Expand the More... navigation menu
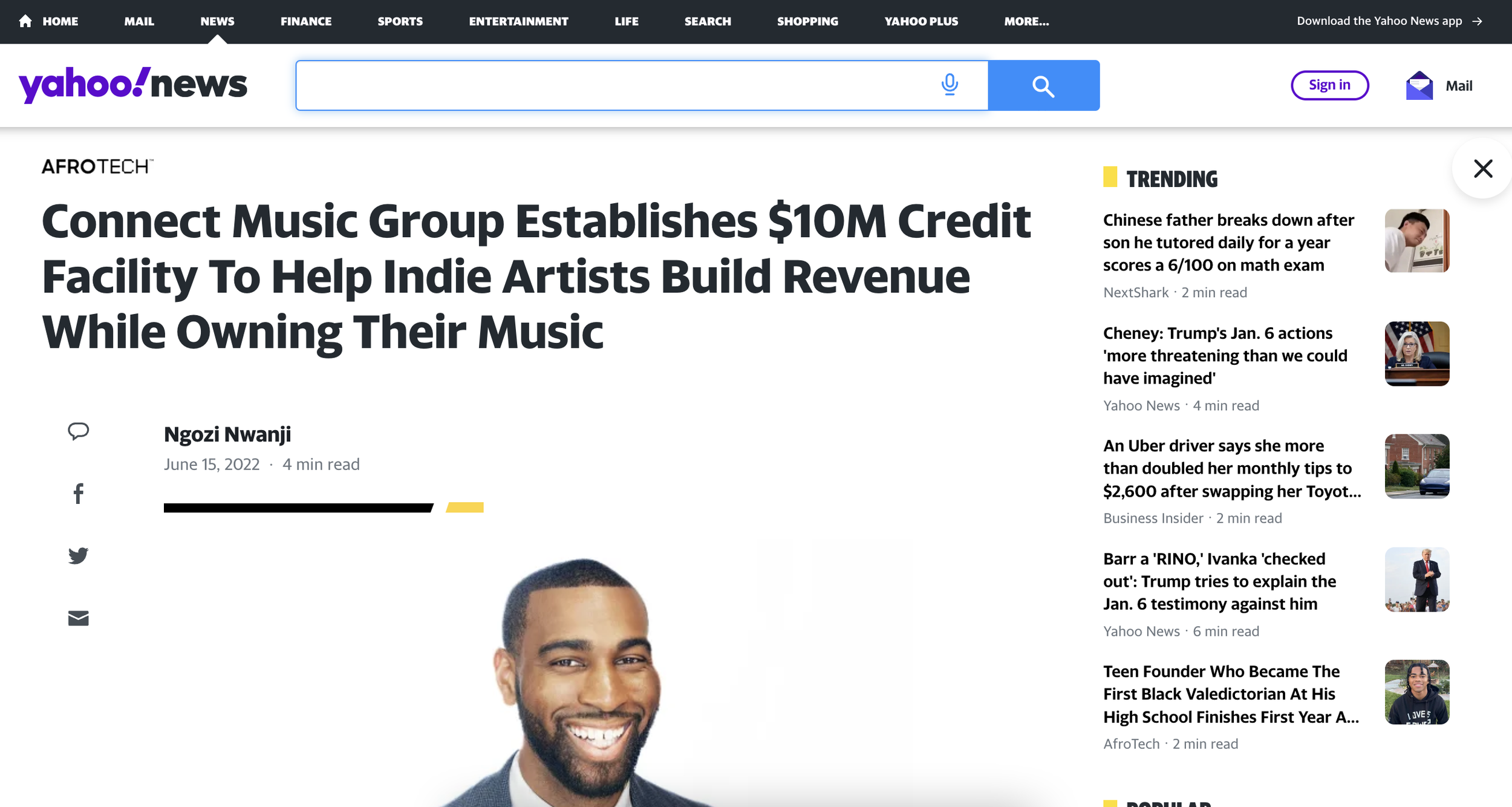Image resolution: width=1512 pixels, height=807 pixels. tap(1026, 21)
